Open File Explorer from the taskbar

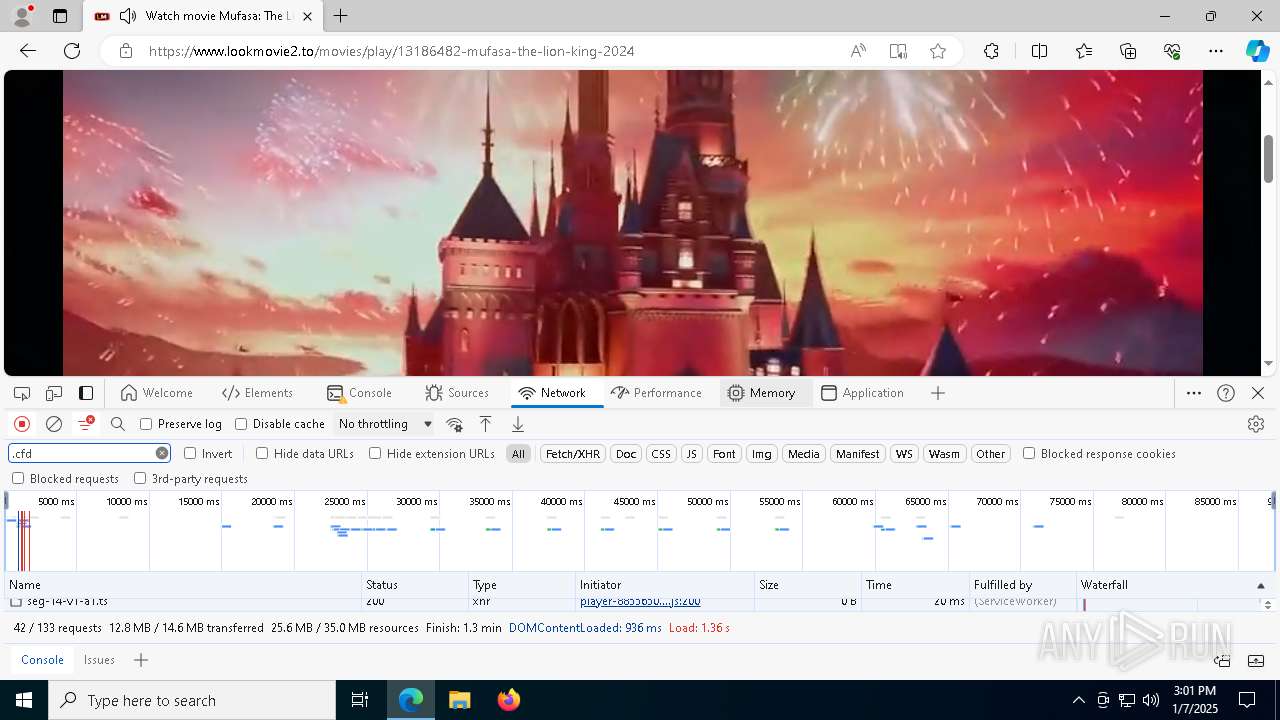click(459, 700)
